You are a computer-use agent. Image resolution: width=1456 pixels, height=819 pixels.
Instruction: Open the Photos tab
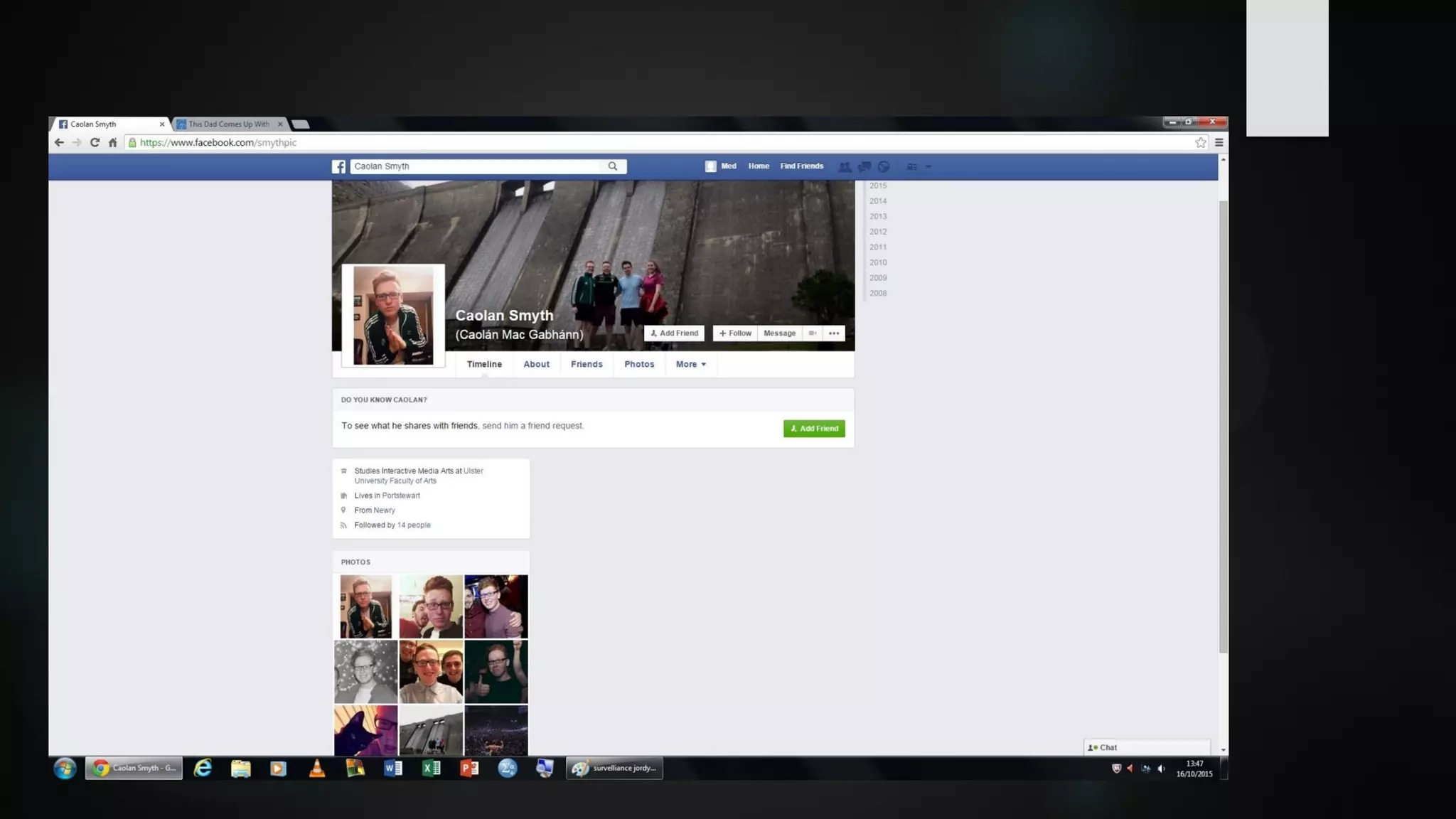(x=639, y=364)
